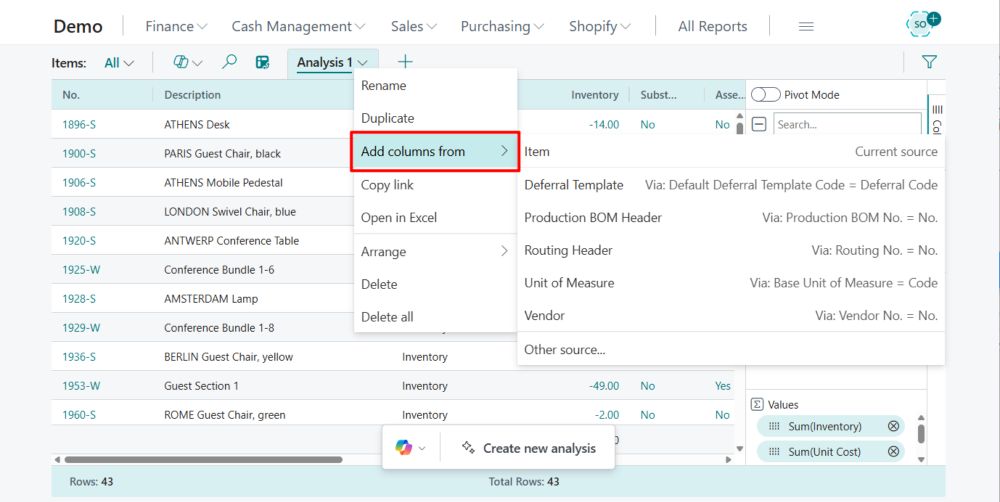
Task: Remove Sum(Unit Cost) with its X icon
Action: tap(893, 452)
